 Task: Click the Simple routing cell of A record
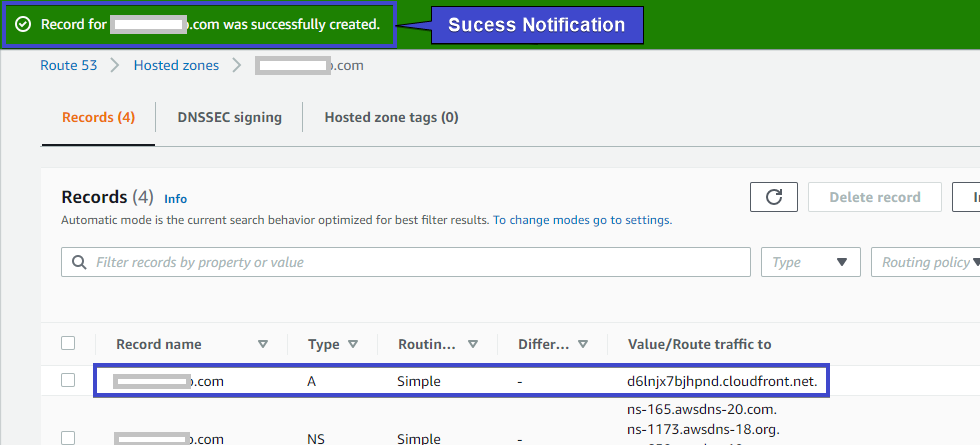[x=419, y=381]
